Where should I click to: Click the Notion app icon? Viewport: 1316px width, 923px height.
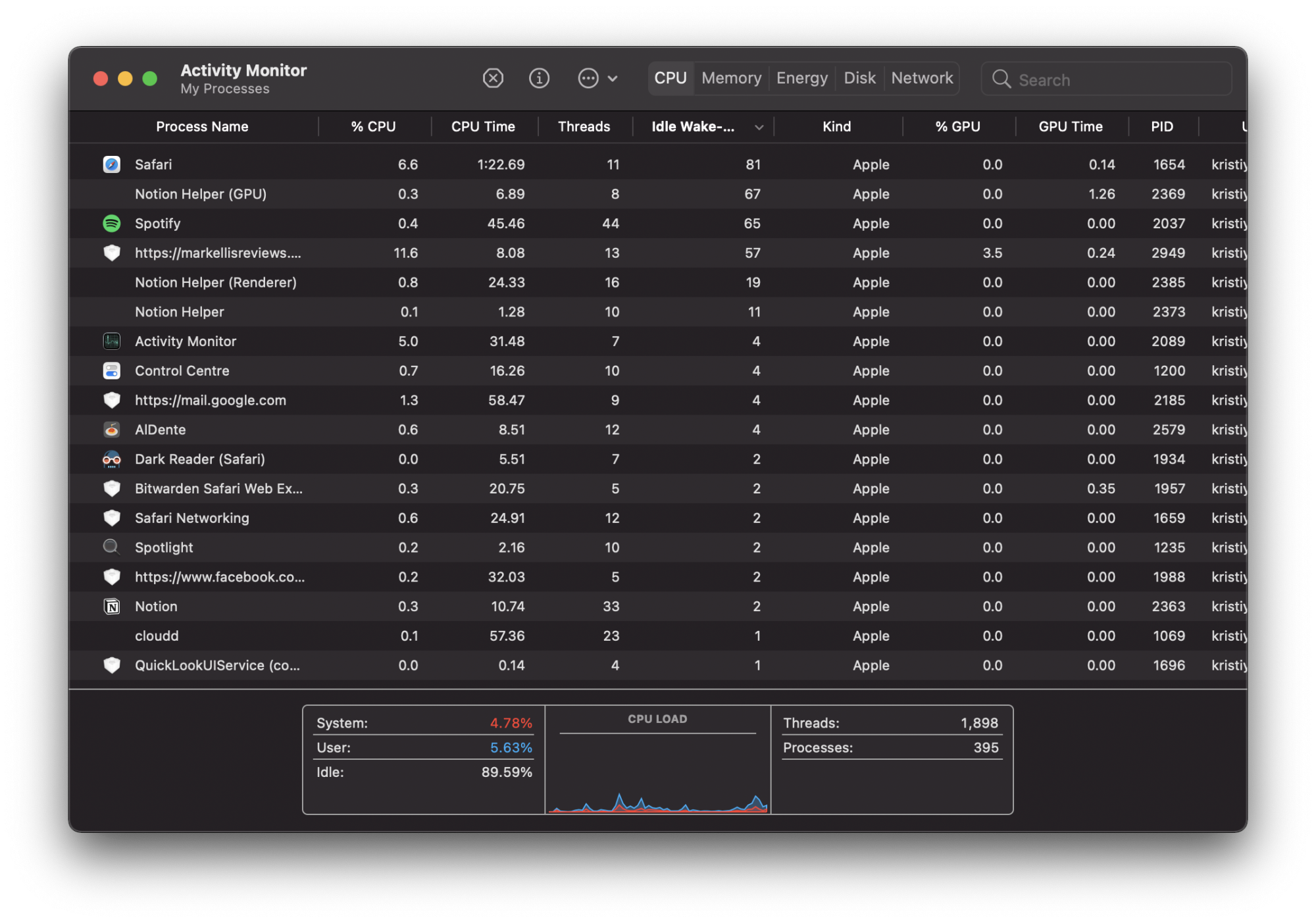[112, 607]
